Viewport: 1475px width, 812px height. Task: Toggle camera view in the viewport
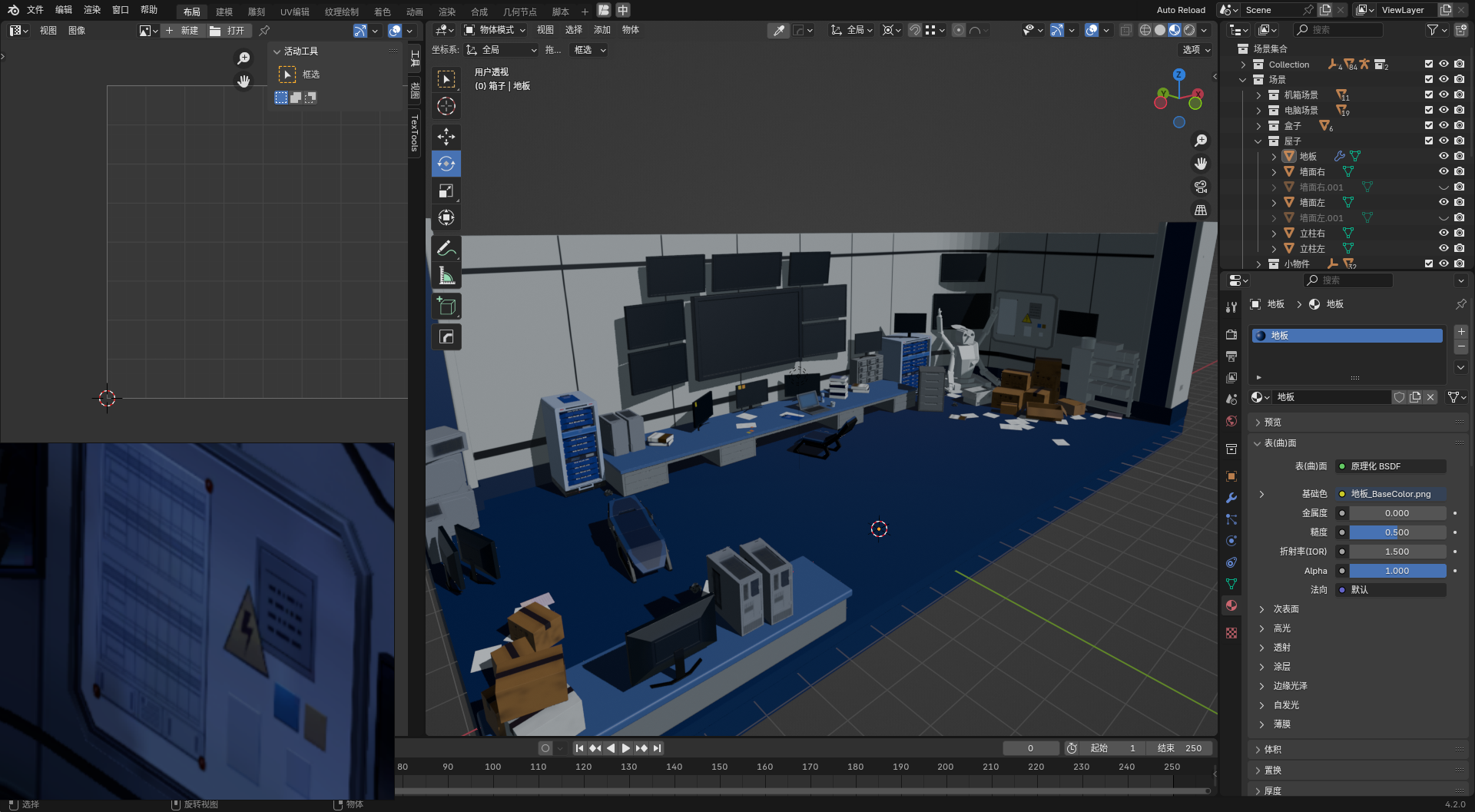pyautogui.click(x=1200, y=187)
